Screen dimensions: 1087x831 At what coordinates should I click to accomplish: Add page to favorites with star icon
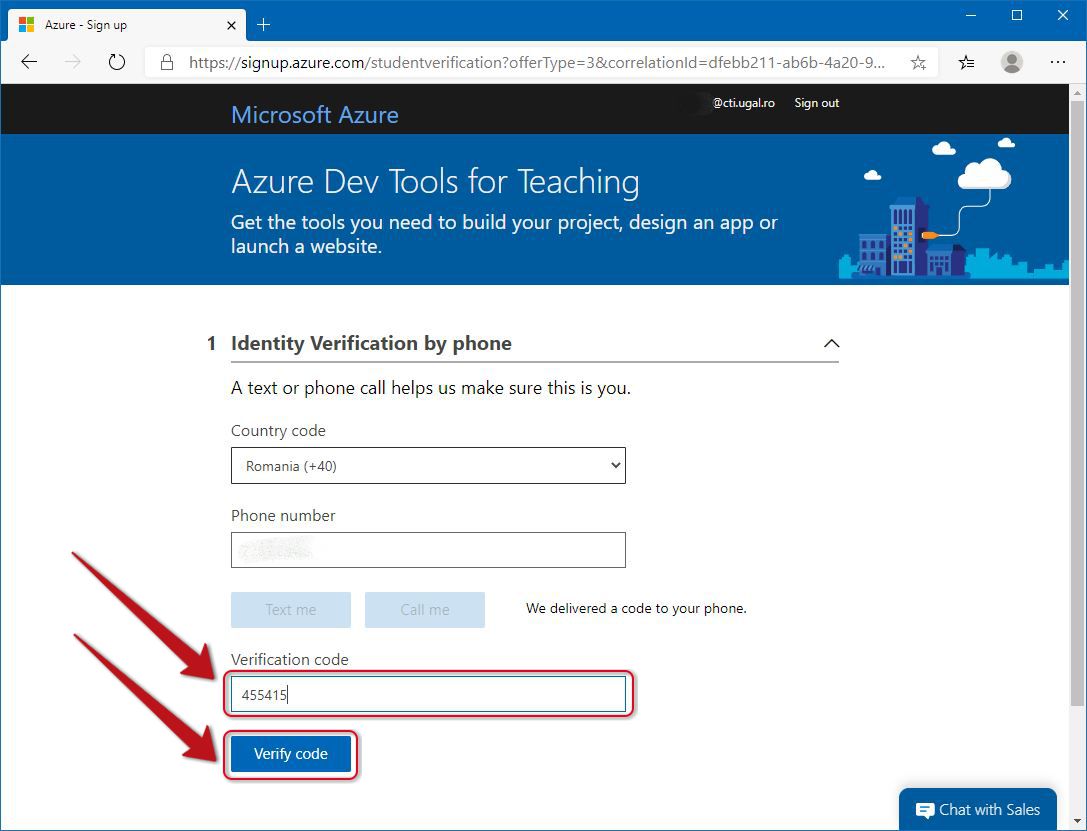tap(918, 62)
